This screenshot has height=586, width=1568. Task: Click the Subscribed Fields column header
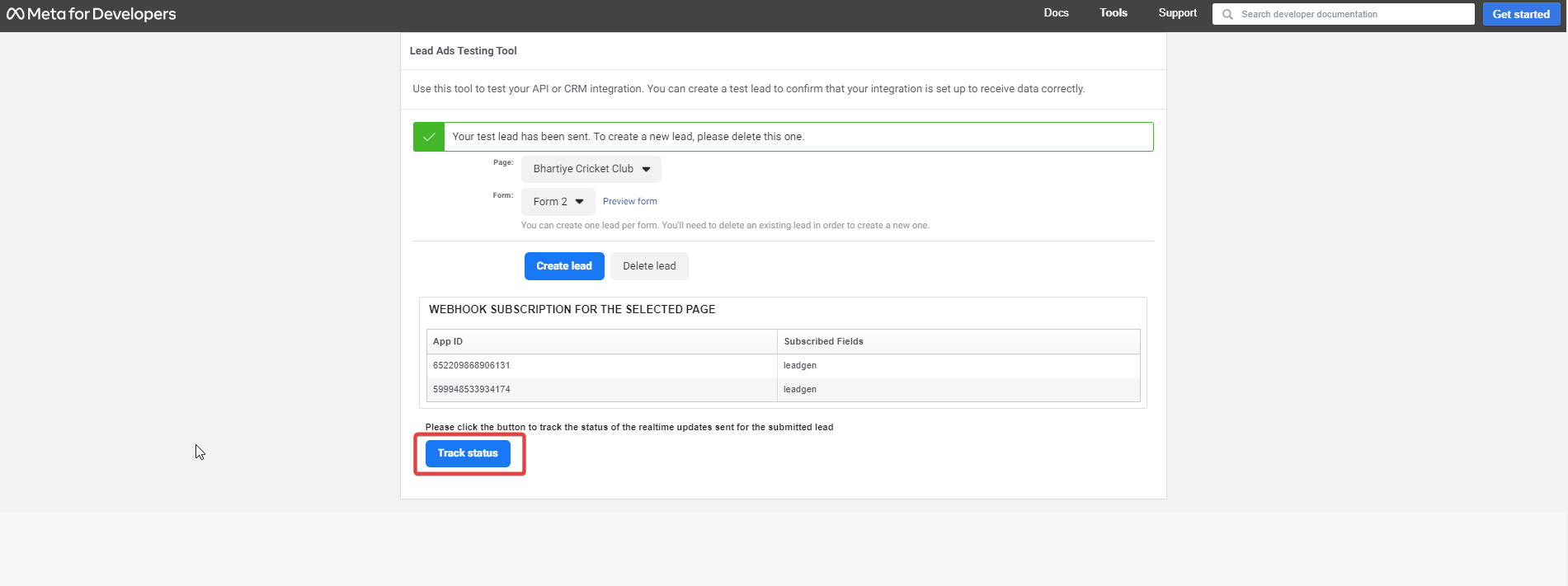pyautogui.click(x=823, y=341)
